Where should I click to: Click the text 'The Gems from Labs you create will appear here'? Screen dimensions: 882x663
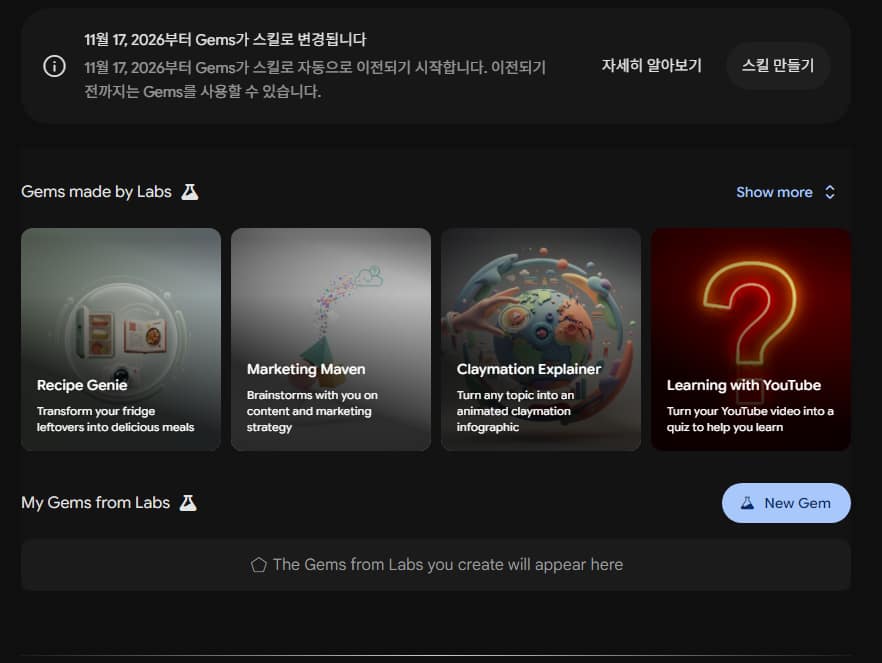448,565
